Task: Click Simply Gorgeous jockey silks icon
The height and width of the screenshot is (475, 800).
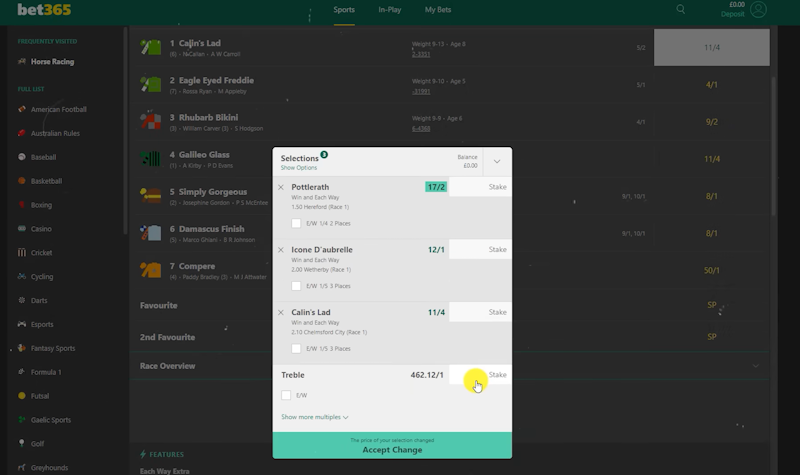Action: pyautogui.click(x=151, y=196)
